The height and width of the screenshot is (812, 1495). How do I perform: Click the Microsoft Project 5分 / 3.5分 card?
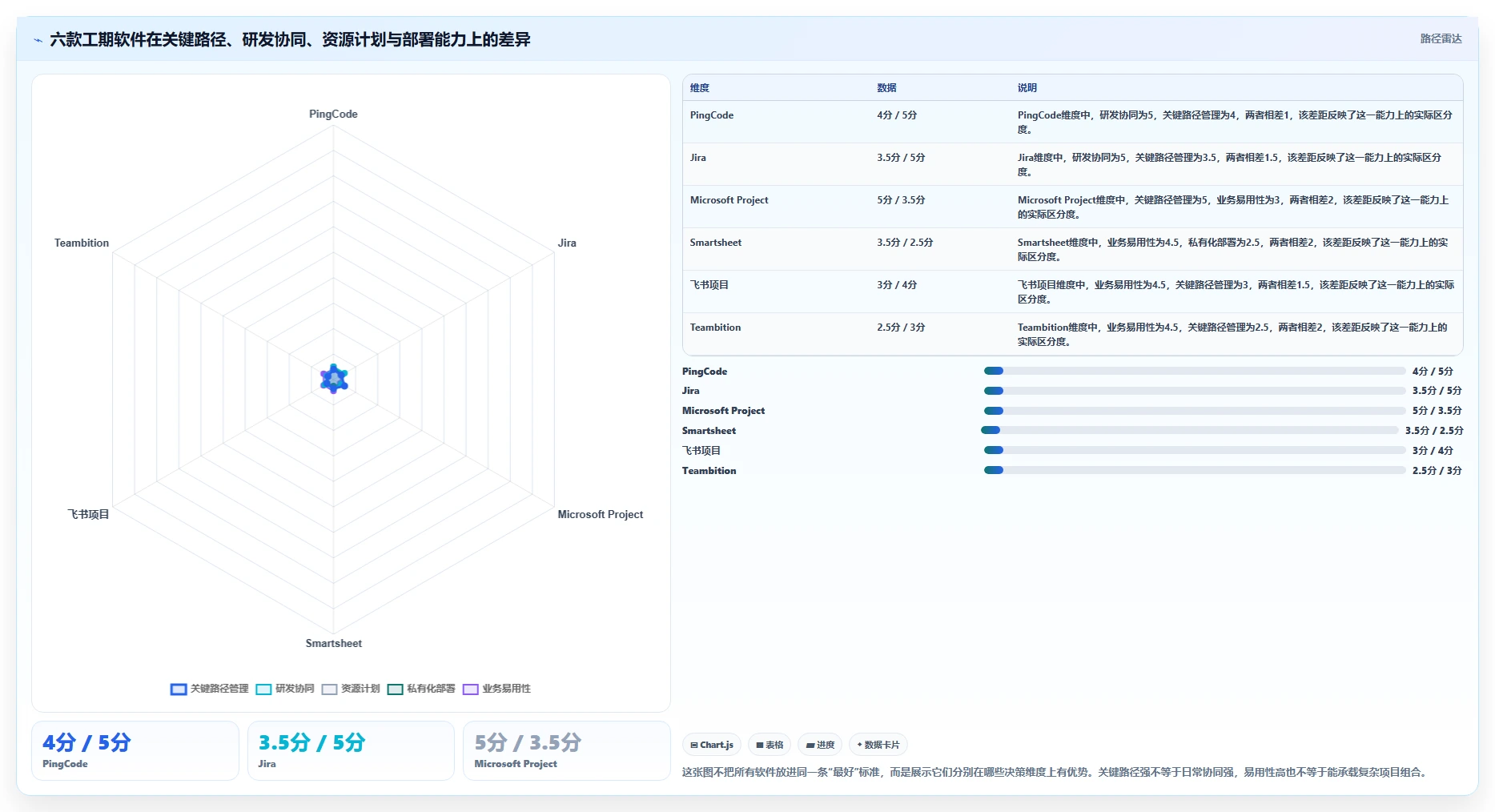pos(567,750)
